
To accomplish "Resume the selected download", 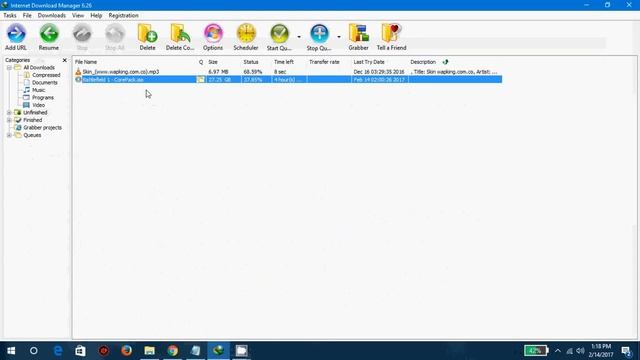I will coord(49,37).
